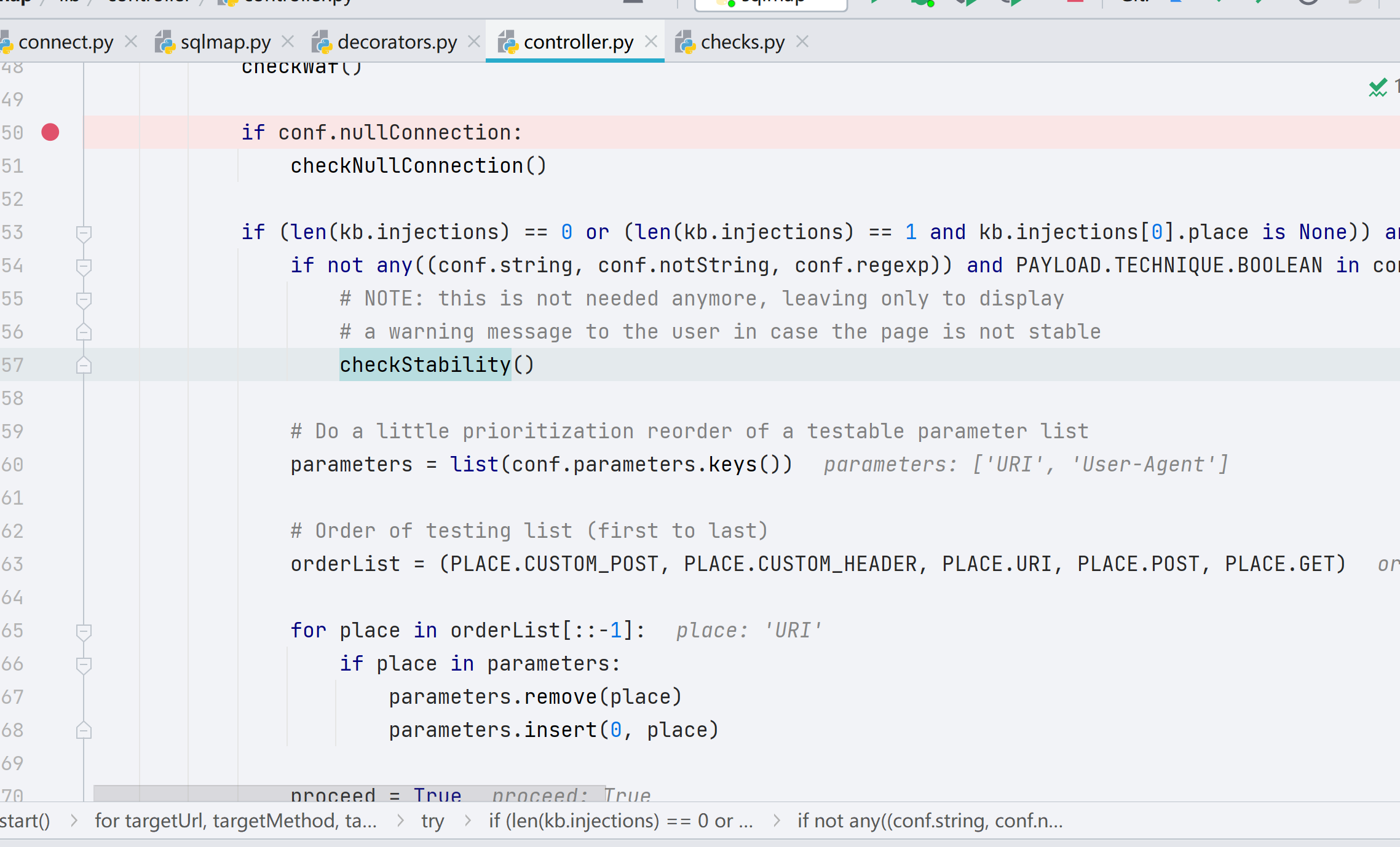Click the comment '# Do a little prioritization reorder'
The width and height of the screenshot is (1400, 847).
point(689,431)
